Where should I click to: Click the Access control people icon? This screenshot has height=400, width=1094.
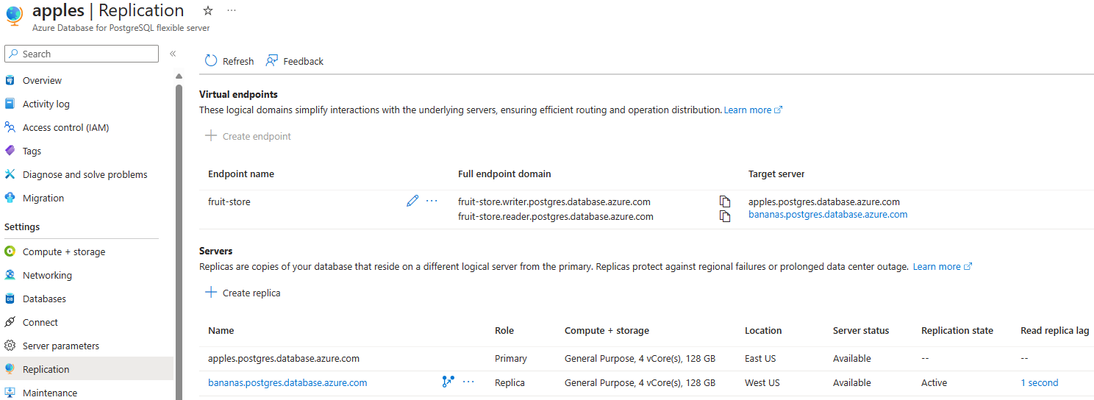click(10, 128)
